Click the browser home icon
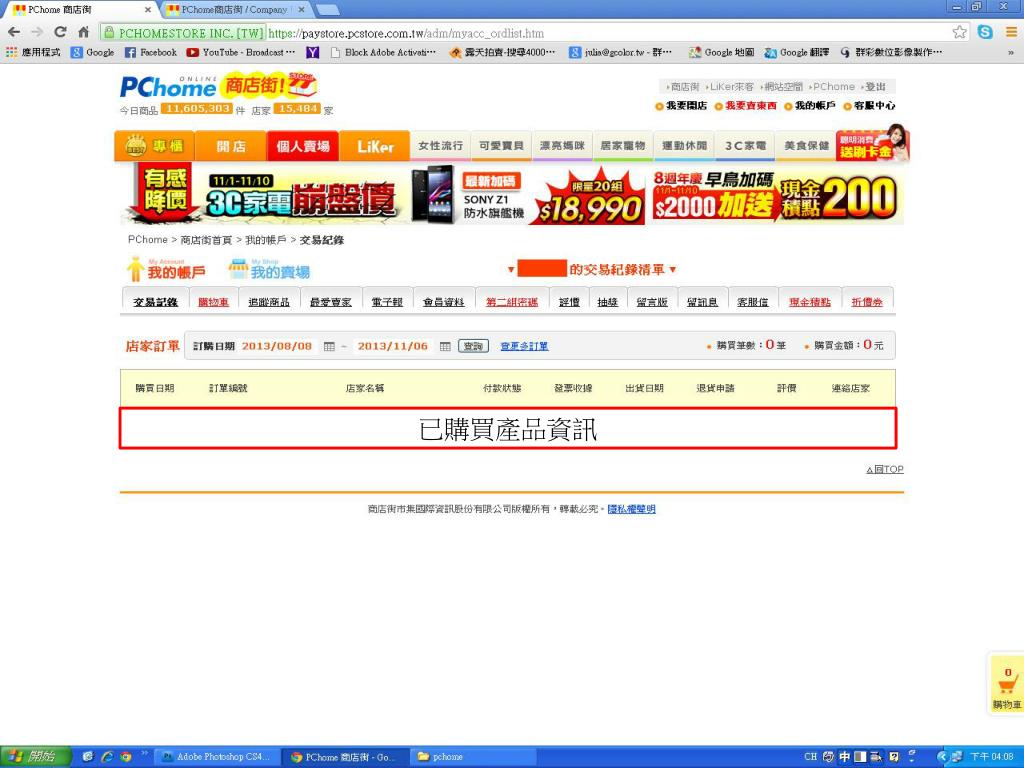This screenshot has width=1024, height=768. [x=84, y=31]
